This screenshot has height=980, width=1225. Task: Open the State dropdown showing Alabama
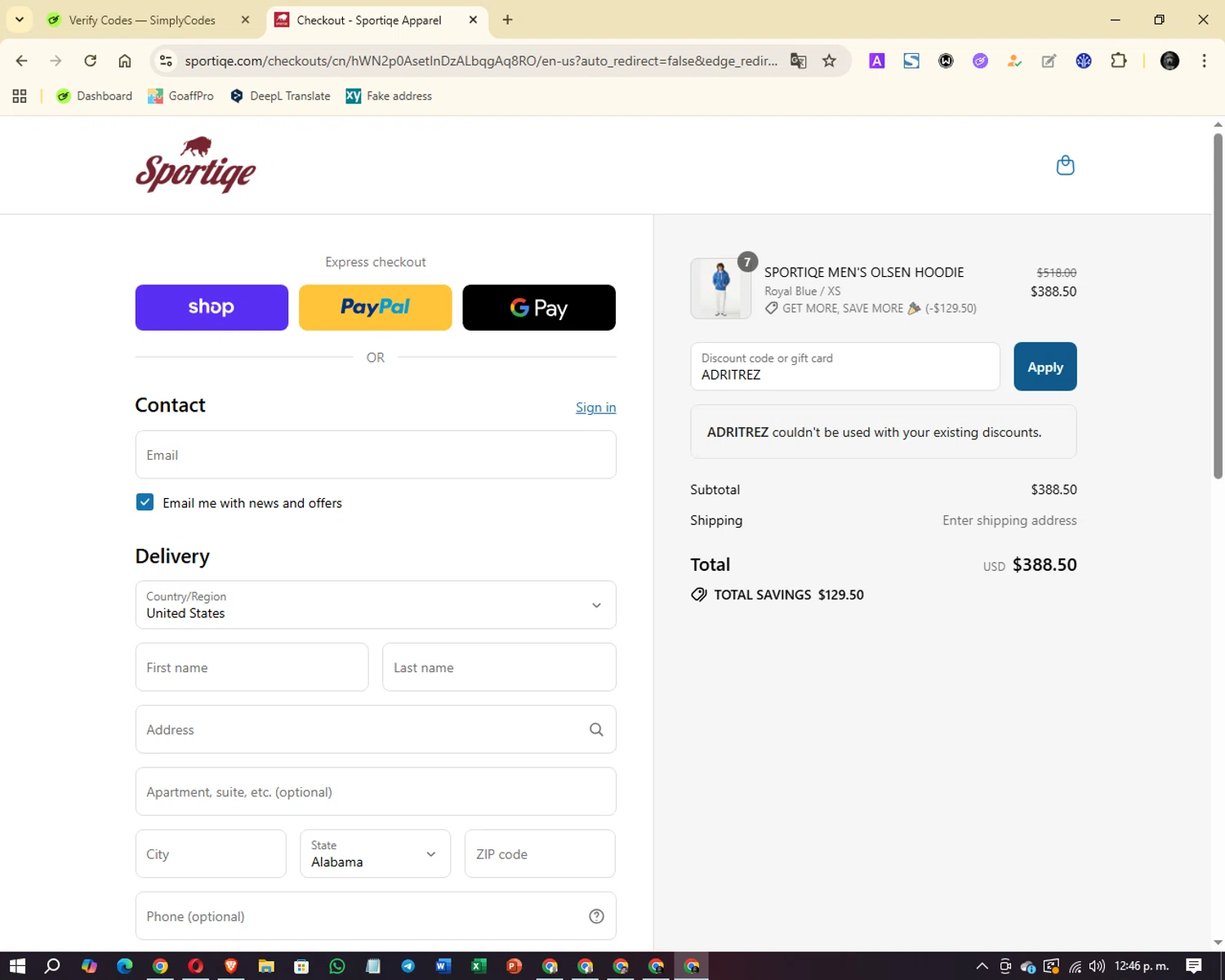376,853
